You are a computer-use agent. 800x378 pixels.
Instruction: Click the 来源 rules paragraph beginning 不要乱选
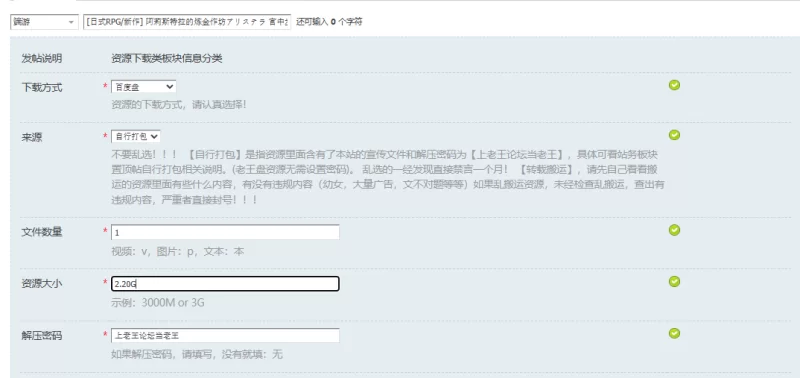coord(388,177)
